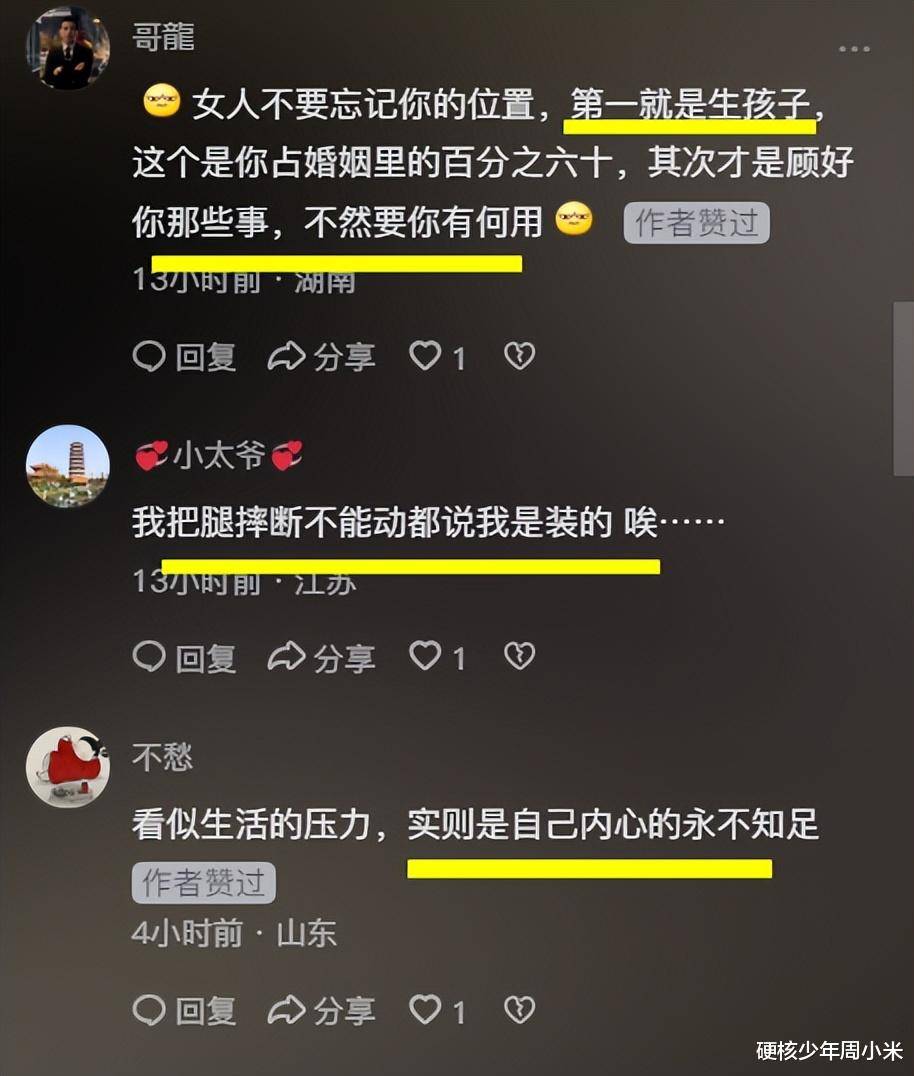Dislike 小太爷's comment with broken heart

click(519, 656)
